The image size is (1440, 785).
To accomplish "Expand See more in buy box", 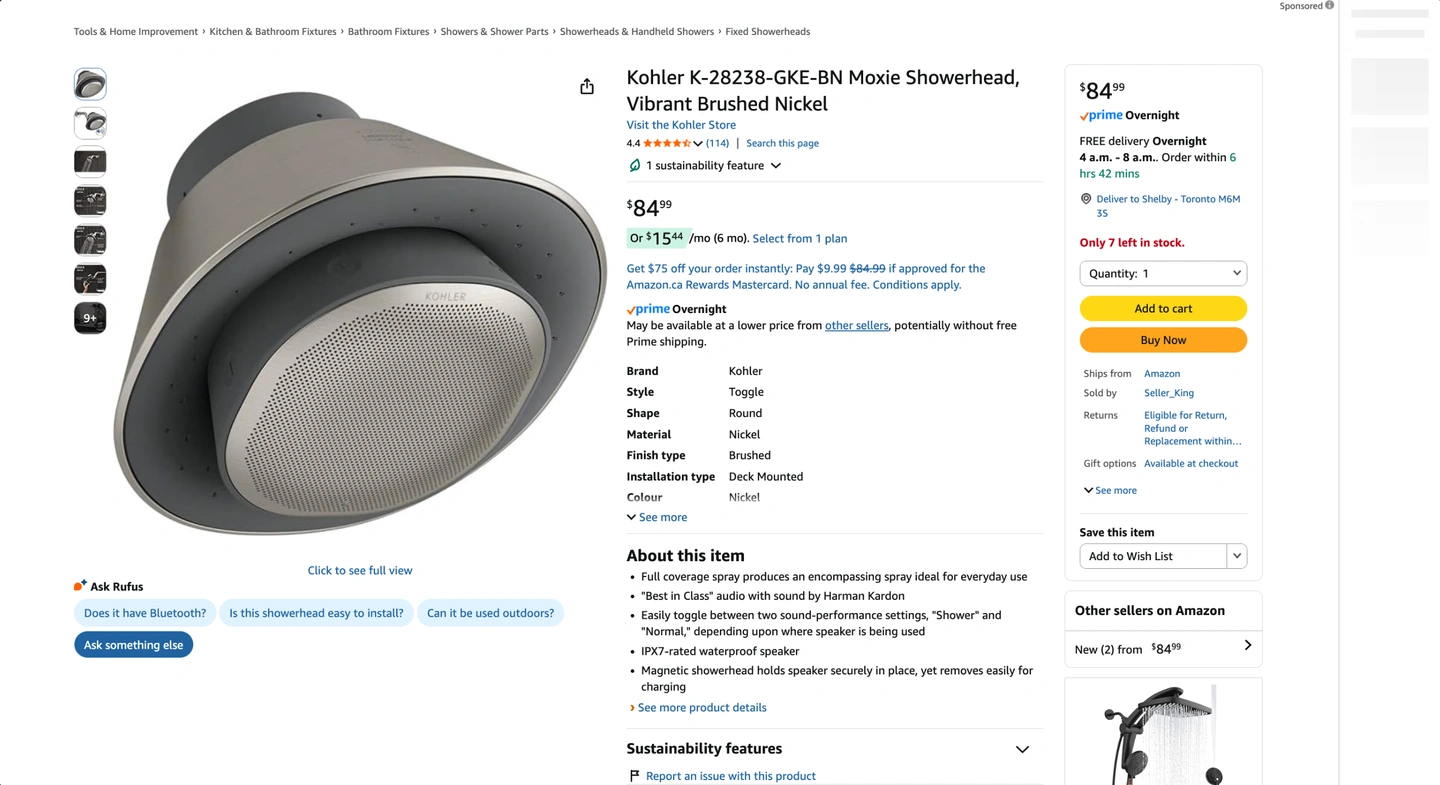I will coord(1110,490).
